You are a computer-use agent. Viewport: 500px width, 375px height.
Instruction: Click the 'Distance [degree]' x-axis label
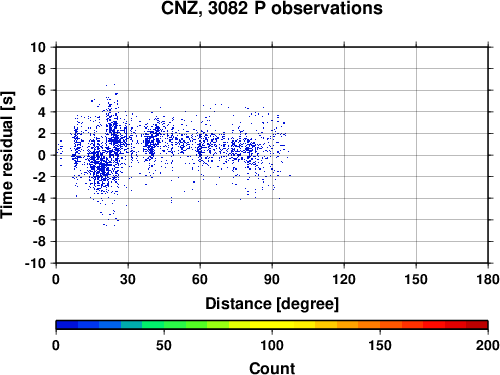(272, 304)
